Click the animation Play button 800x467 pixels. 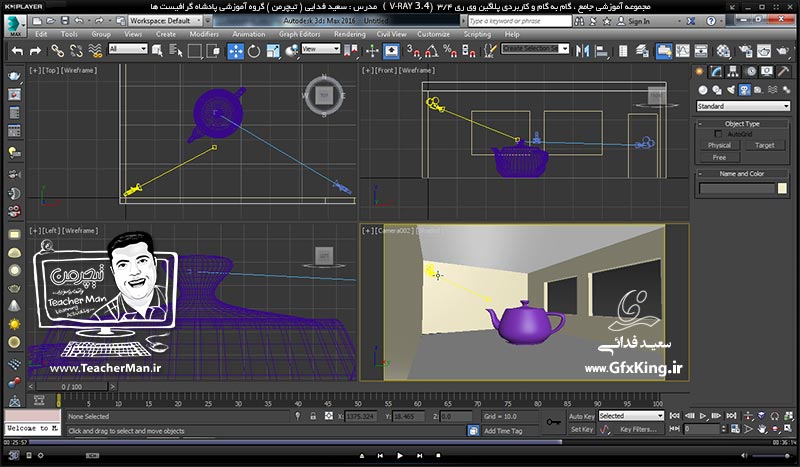click(703, 416)
